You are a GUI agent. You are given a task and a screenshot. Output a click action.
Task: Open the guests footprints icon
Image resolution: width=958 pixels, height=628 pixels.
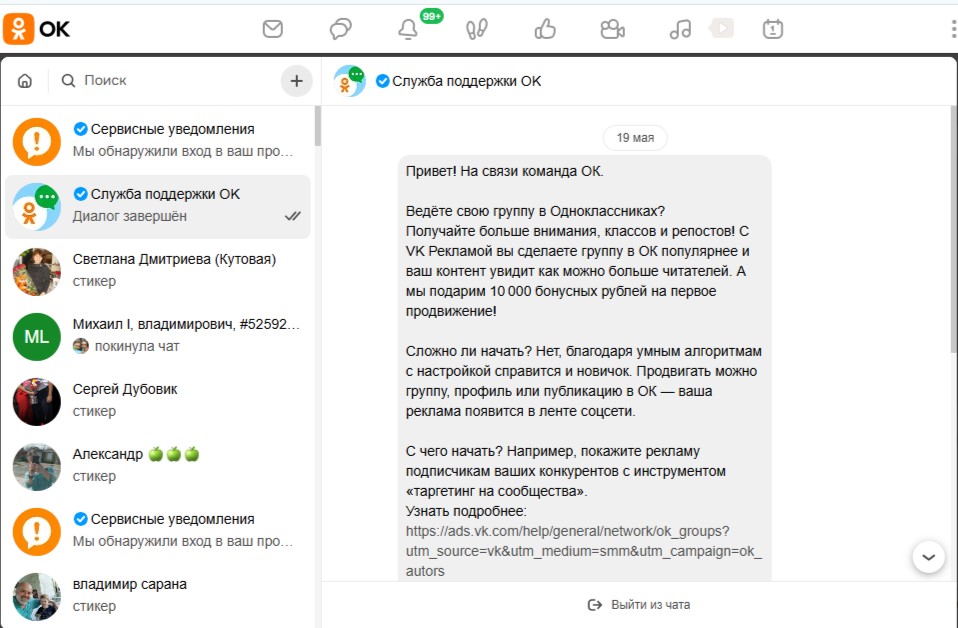(477, 29)
